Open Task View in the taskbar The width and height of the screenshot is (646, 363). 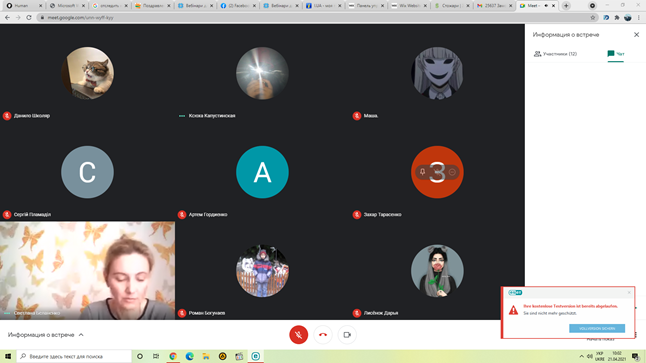pos(156,356)
